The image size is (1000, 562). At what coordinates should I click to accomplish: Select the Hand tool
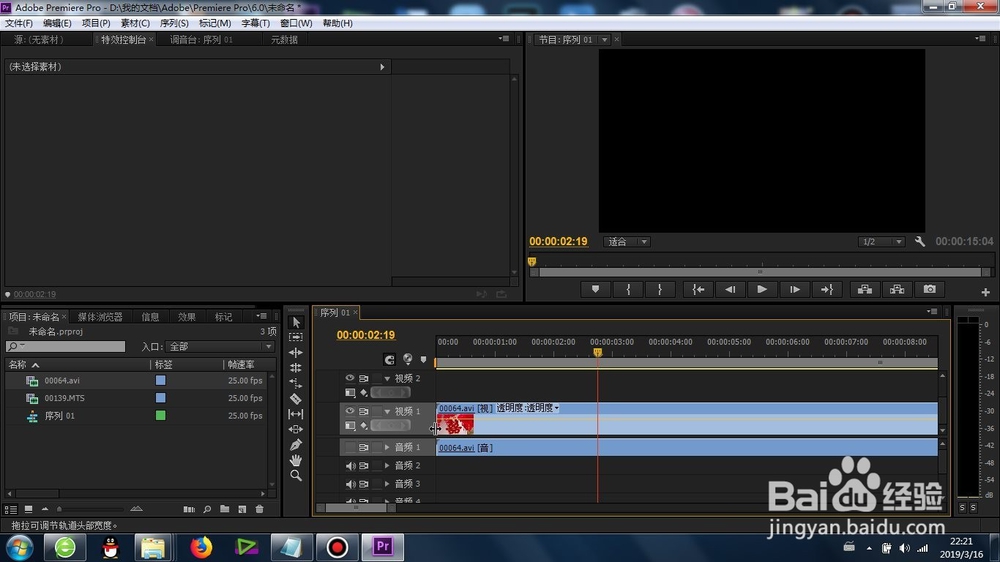296,460
